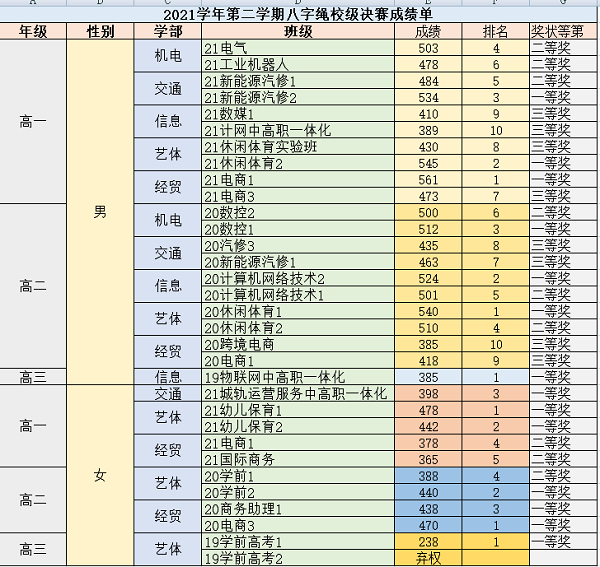This screenshot has width=600, height=567.
Task: Click the score cell with 561
Action: 428,179
